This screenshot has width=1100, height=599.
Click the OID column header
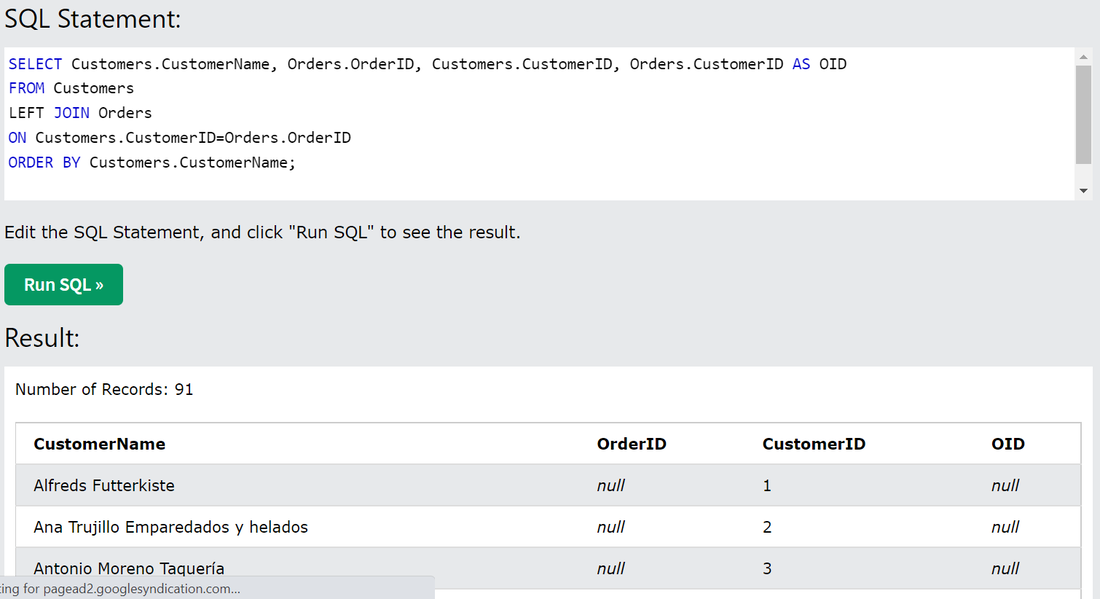pyautogui.click(x=1008, y=444)
